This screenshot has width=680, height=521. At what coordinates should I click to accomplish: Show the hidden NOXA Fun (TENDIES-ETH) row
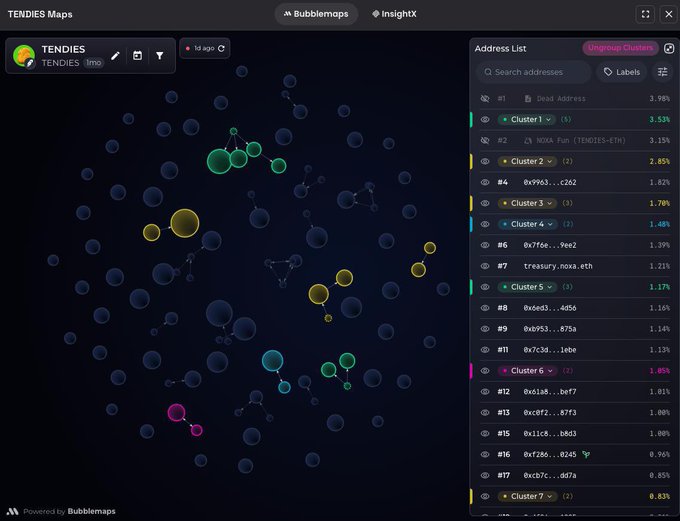(485, 141)
